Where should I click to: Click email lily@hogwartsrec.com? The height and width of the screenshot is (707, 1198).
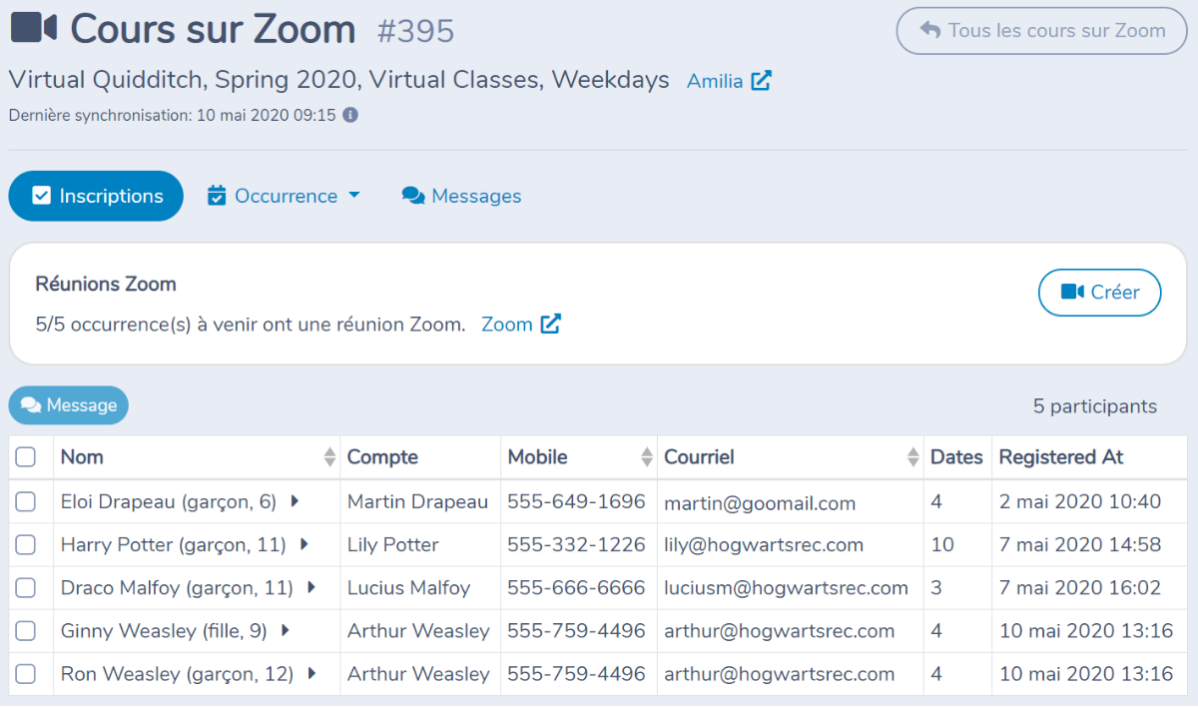tap(764, 545)
